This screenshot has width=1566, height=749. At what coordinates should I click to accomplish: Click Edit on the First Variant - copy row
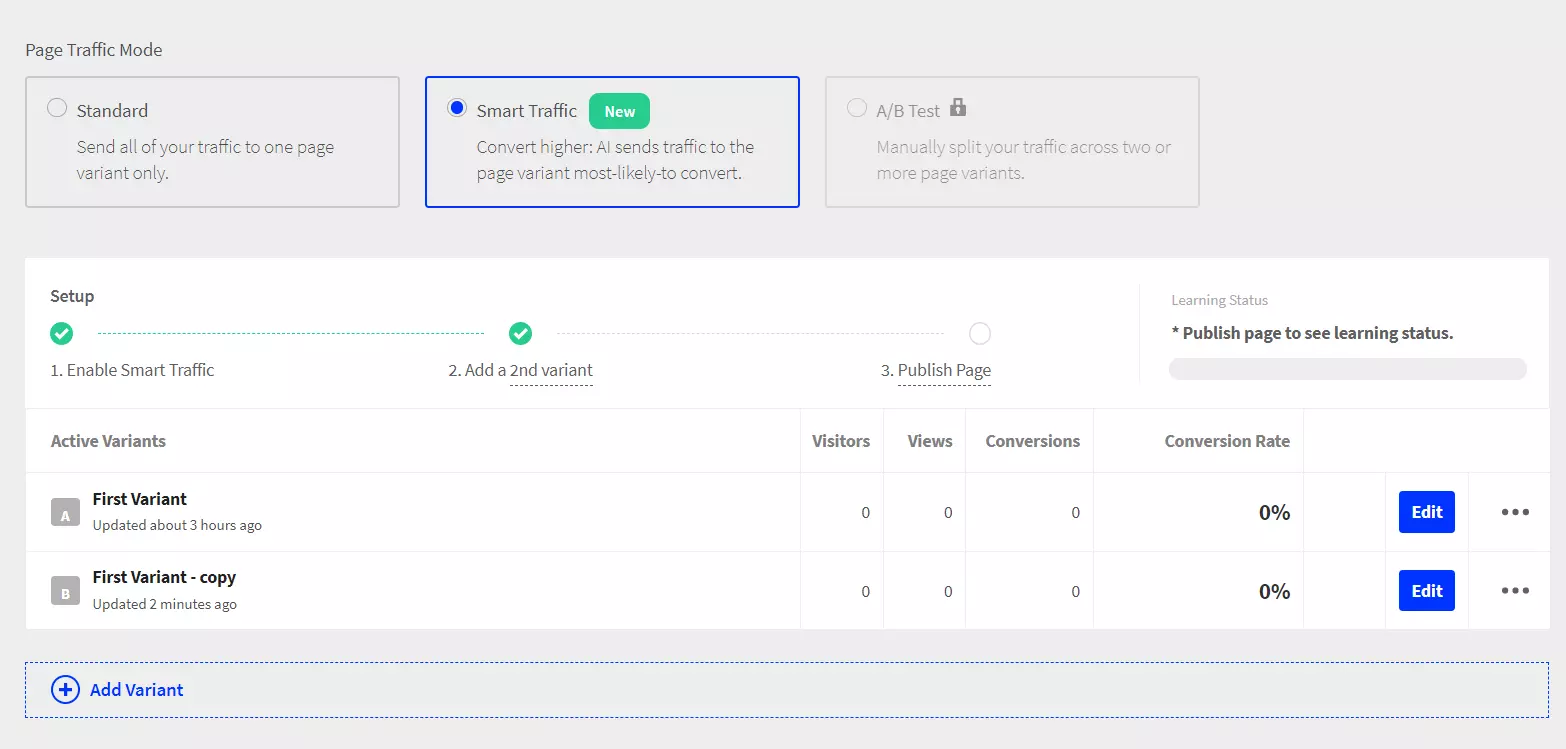[1426, 590]
